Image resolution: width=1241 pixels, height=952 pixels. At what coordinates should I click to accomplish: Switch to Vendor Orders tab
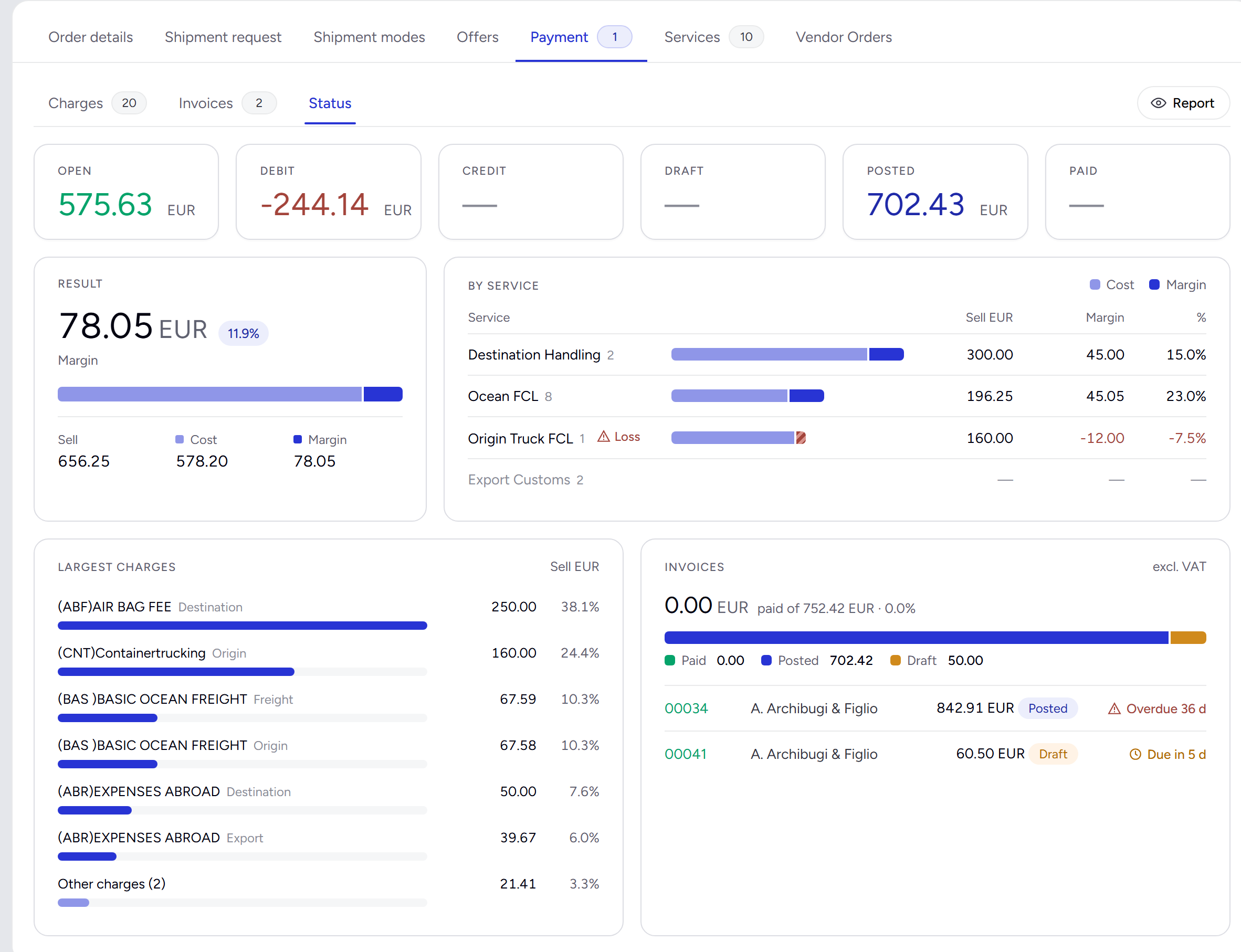(x=843, y=37)
